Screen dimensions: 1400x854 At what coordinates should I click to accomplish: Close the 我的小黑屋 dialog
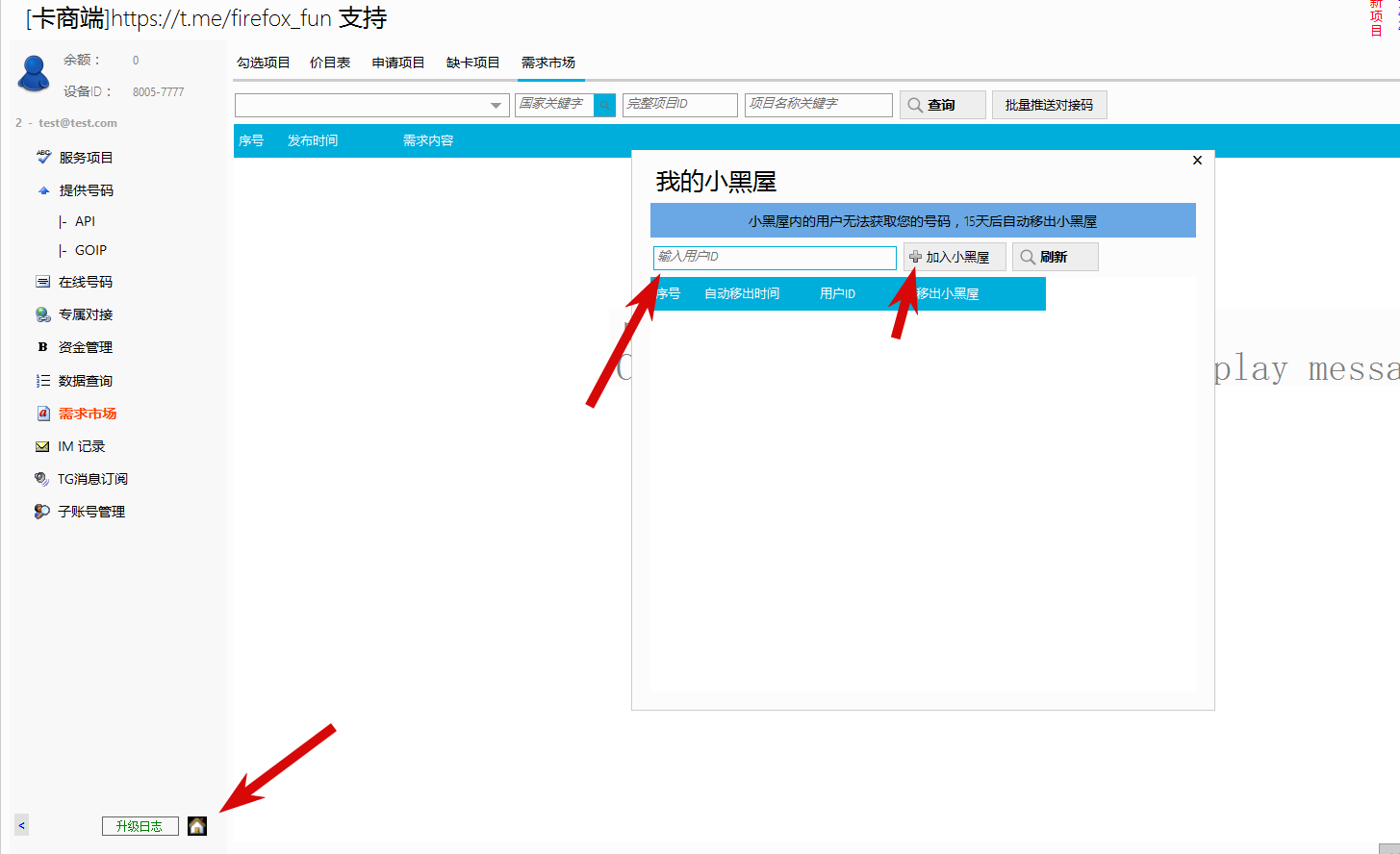(x=1197, y=161)
